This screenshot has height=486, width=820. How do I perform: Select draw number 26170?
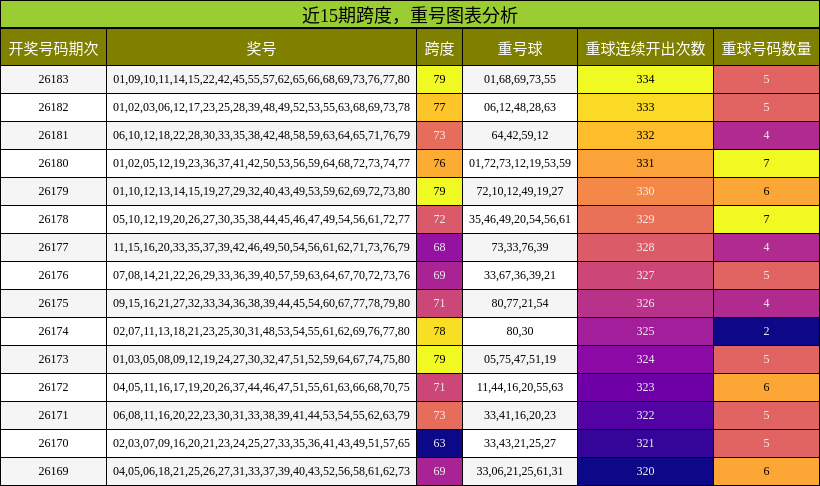pyautogui.click(x=53, y=443)
